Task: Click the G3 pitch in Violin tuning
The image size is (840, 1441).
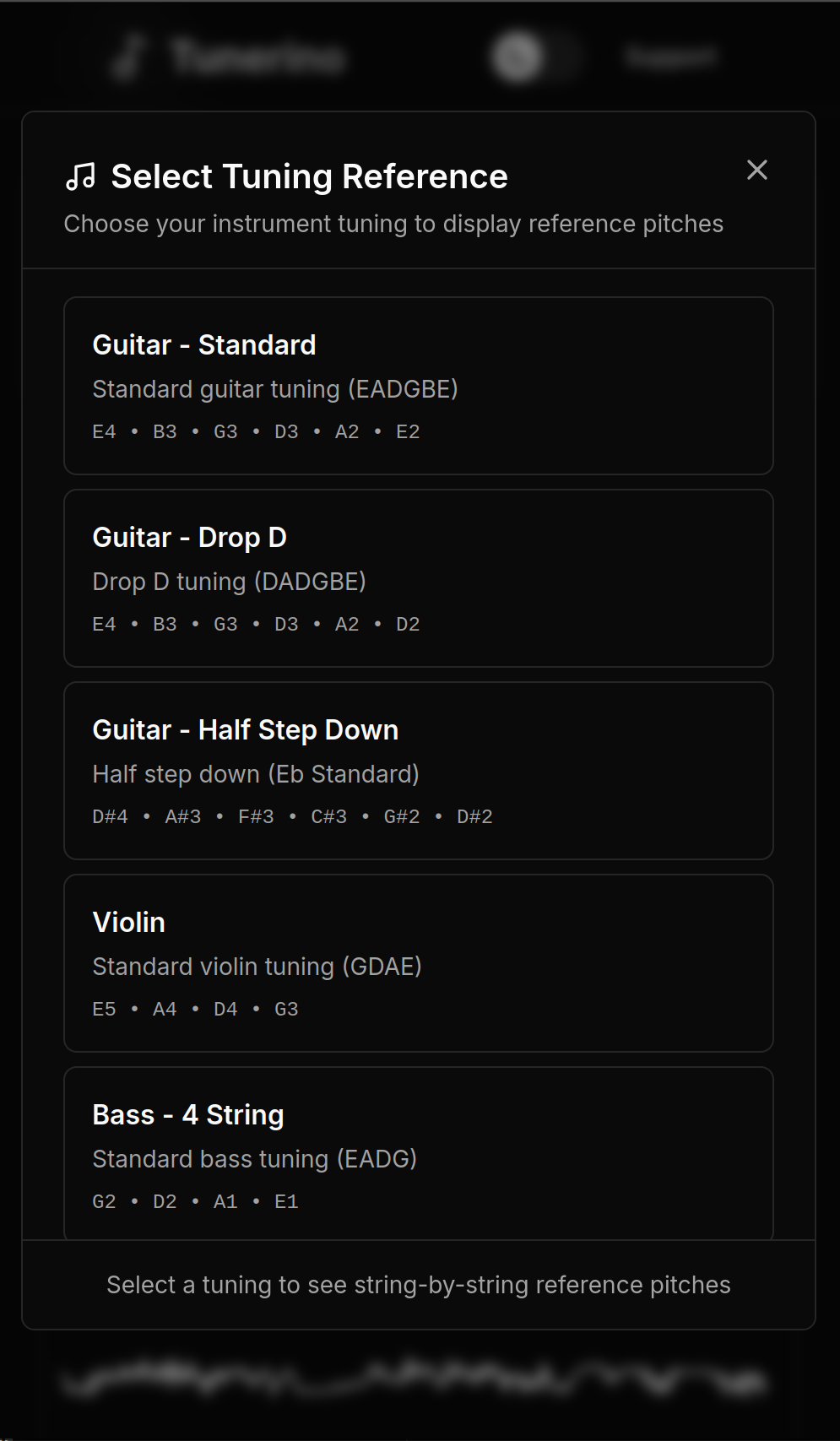Action: [x=286, y=1008]
